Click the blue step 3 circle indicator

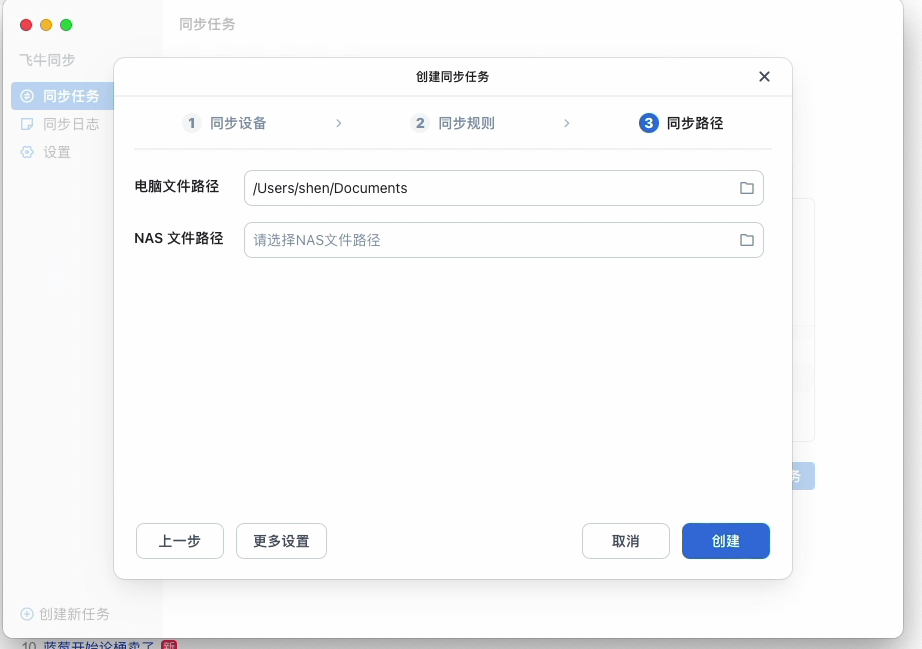pos(646,123)
